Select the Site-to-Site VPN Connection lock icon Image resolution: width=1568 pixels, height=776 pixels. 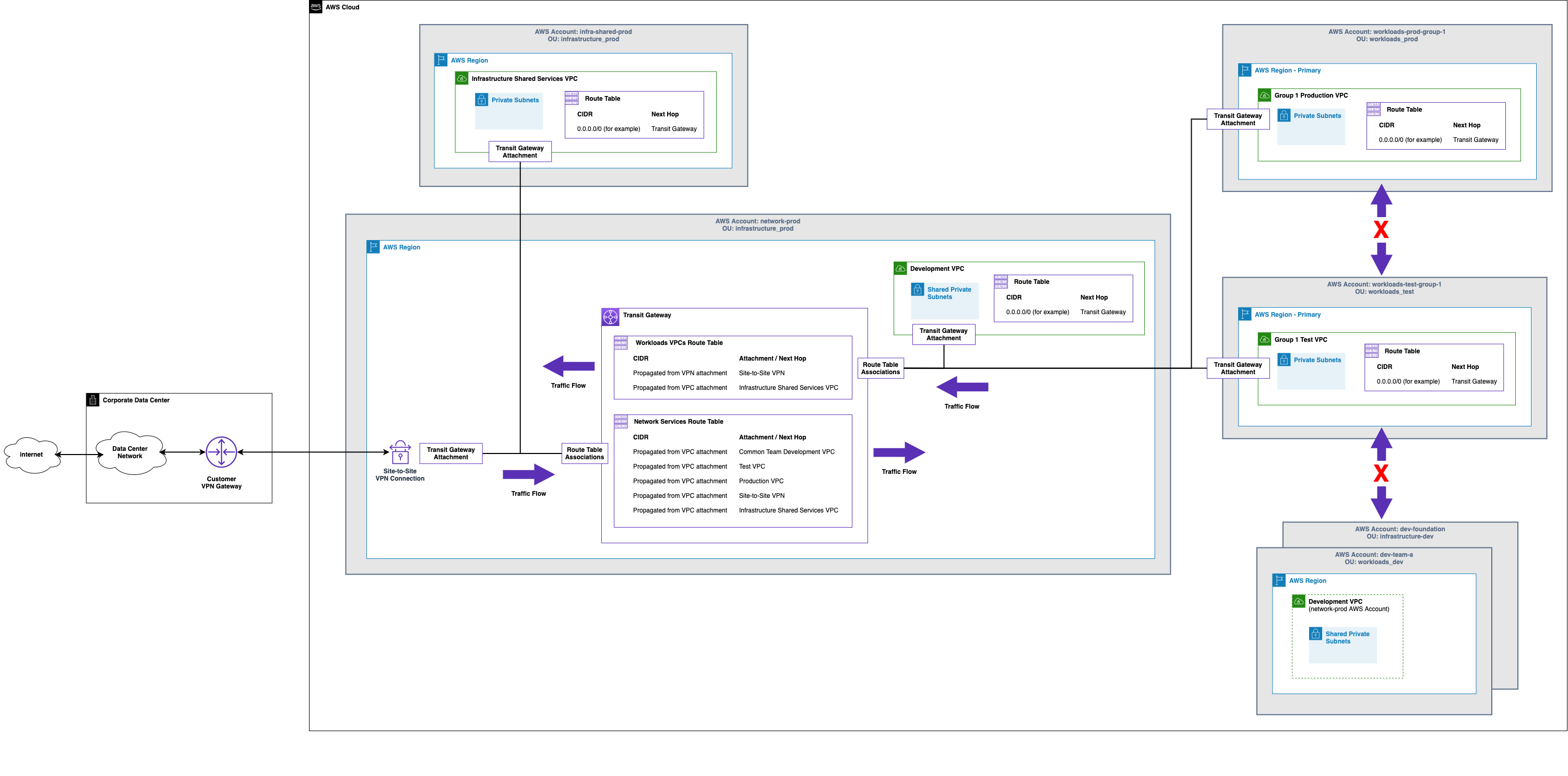400,452
